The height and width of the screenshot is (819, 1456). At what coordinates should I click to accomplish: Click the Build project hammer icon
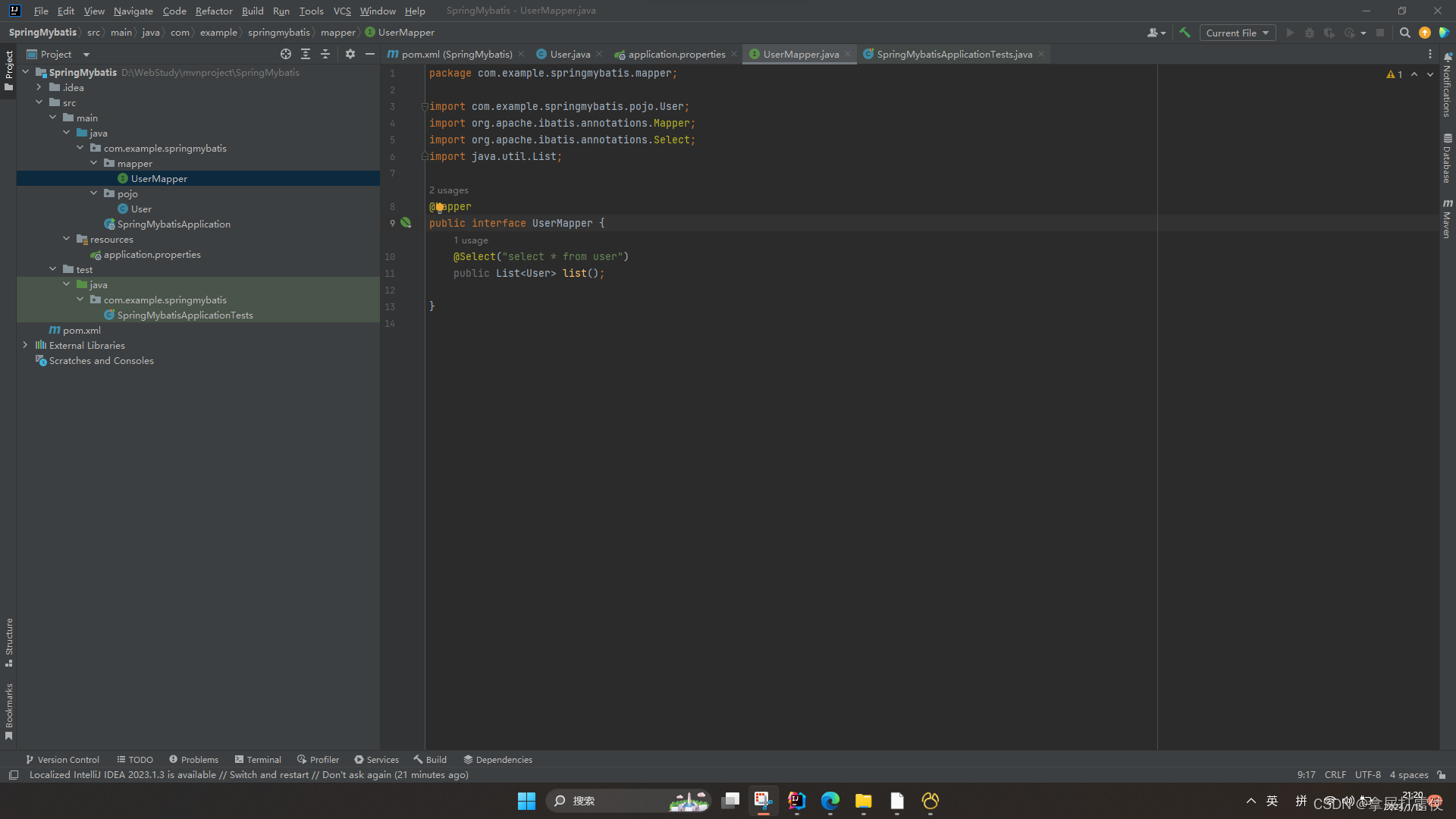1185,33
